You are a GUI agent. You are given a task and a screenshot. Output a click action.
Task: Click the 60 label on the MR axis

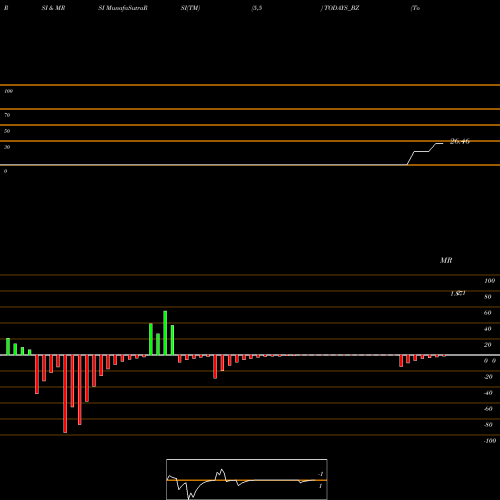click(x=487, y=313)
